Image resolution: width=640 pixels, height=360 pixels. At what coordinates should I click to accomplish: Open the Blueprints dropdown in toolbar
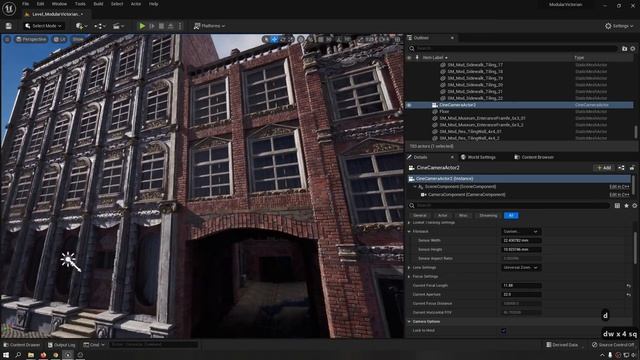(100, 26)
